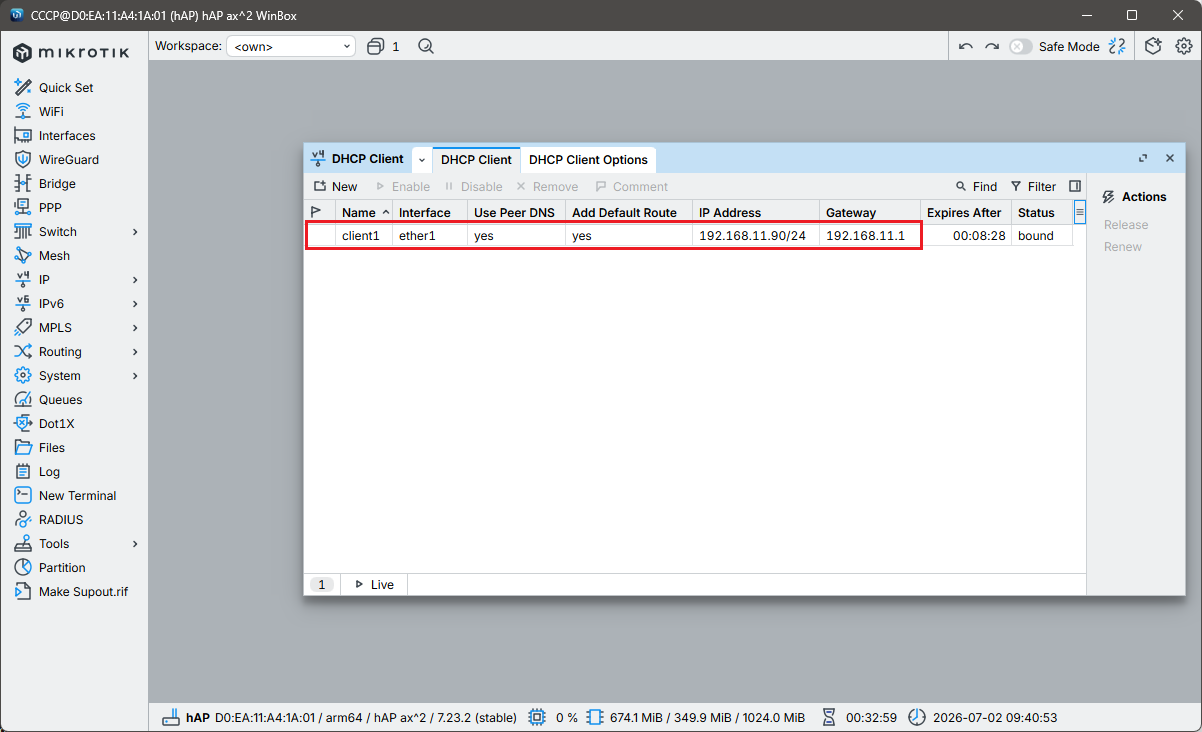Switch to the DHCP Client tab
The image size is (1202, 732).
(x=476, y=159)
